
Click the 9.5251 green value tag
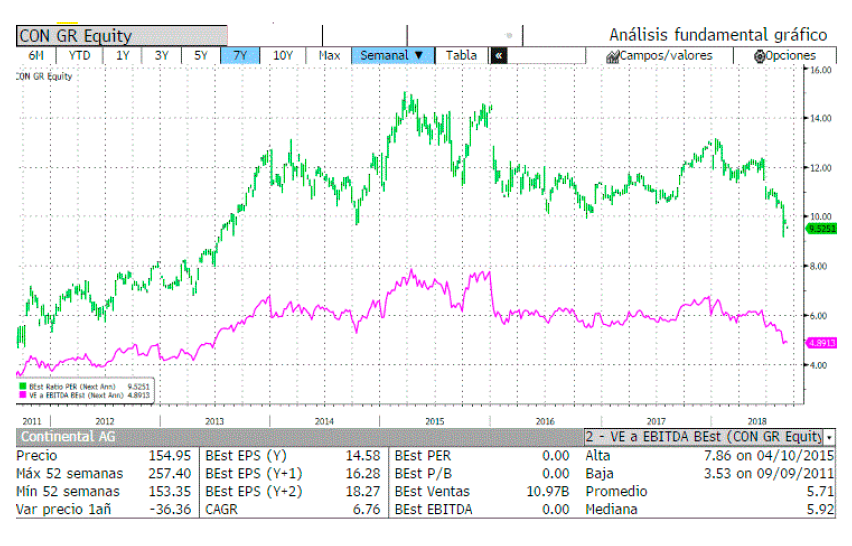pyautogui.click(x=824, y=229)
